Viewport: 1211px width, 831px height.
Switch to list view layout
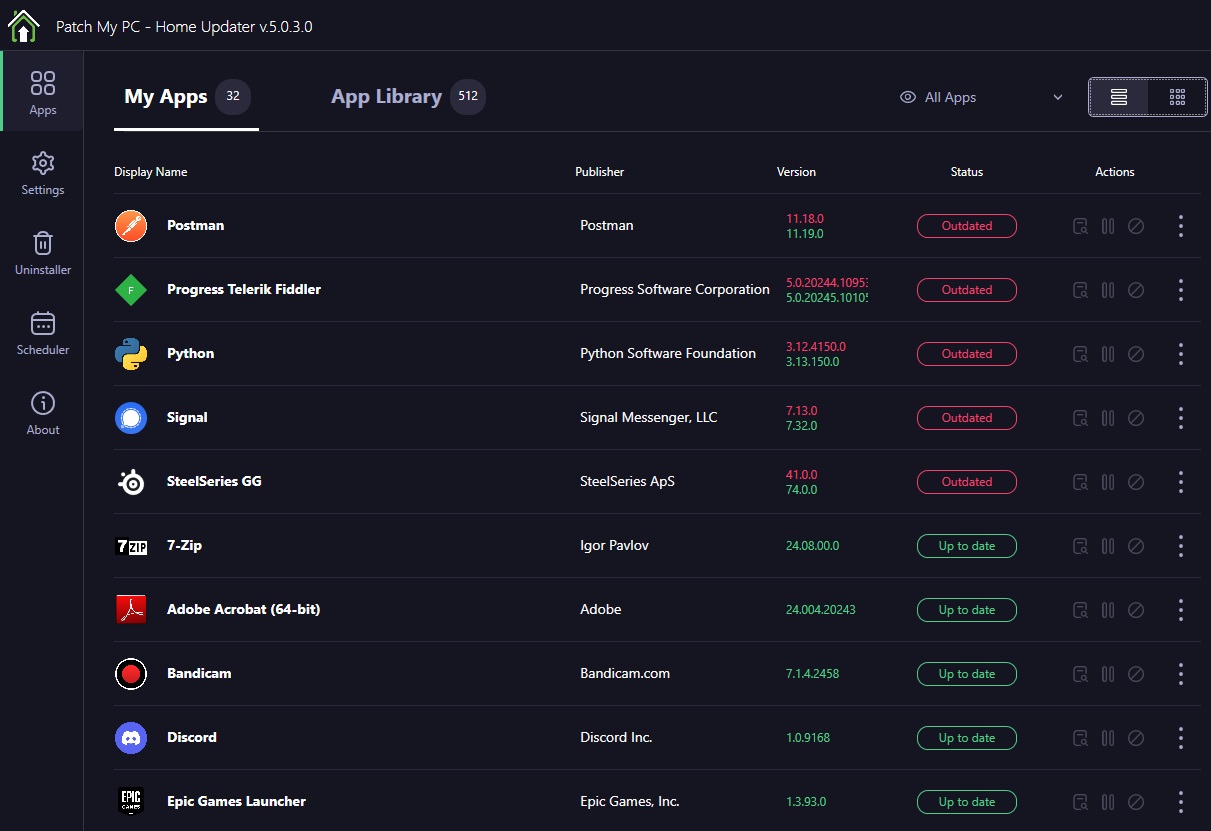coord(1119,97)
